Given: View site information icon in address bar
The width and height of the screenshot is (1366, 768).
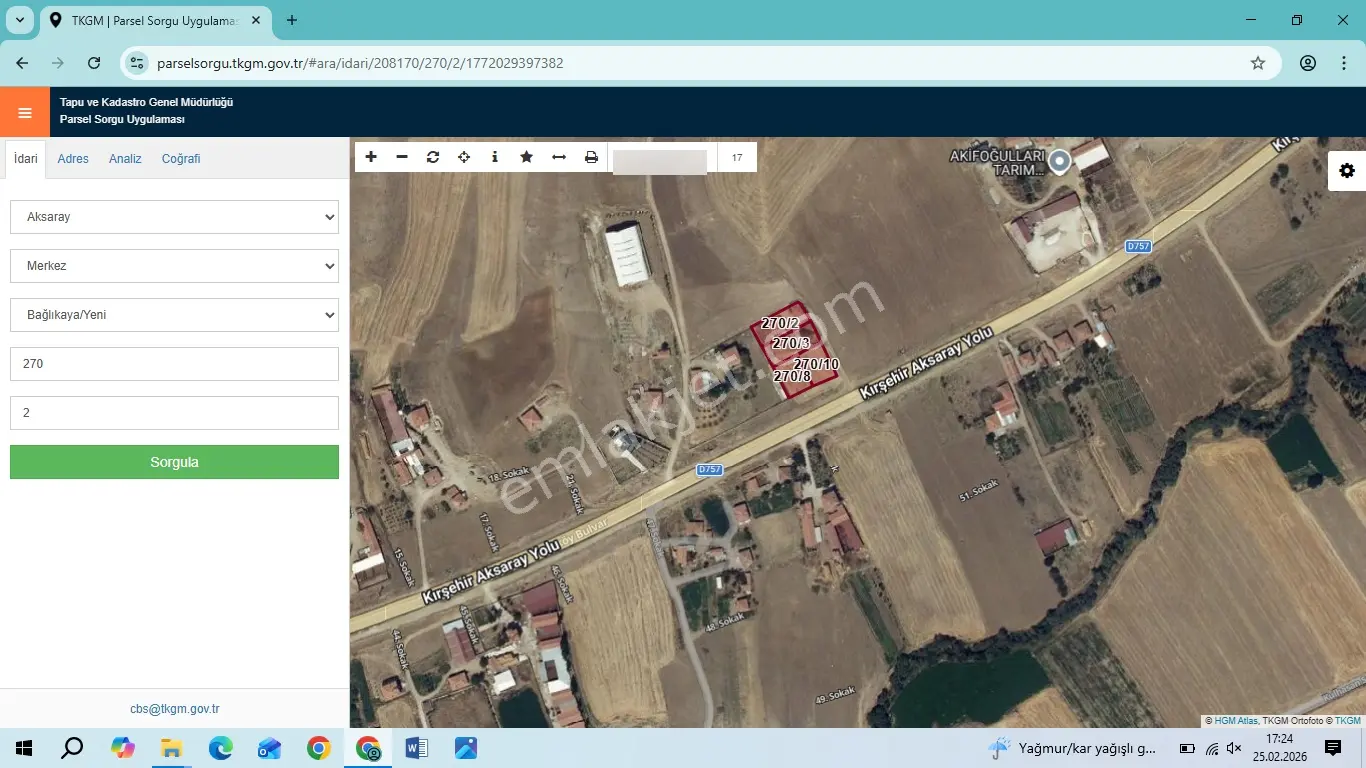Looking at the screenshot, I should coord(138,63).
